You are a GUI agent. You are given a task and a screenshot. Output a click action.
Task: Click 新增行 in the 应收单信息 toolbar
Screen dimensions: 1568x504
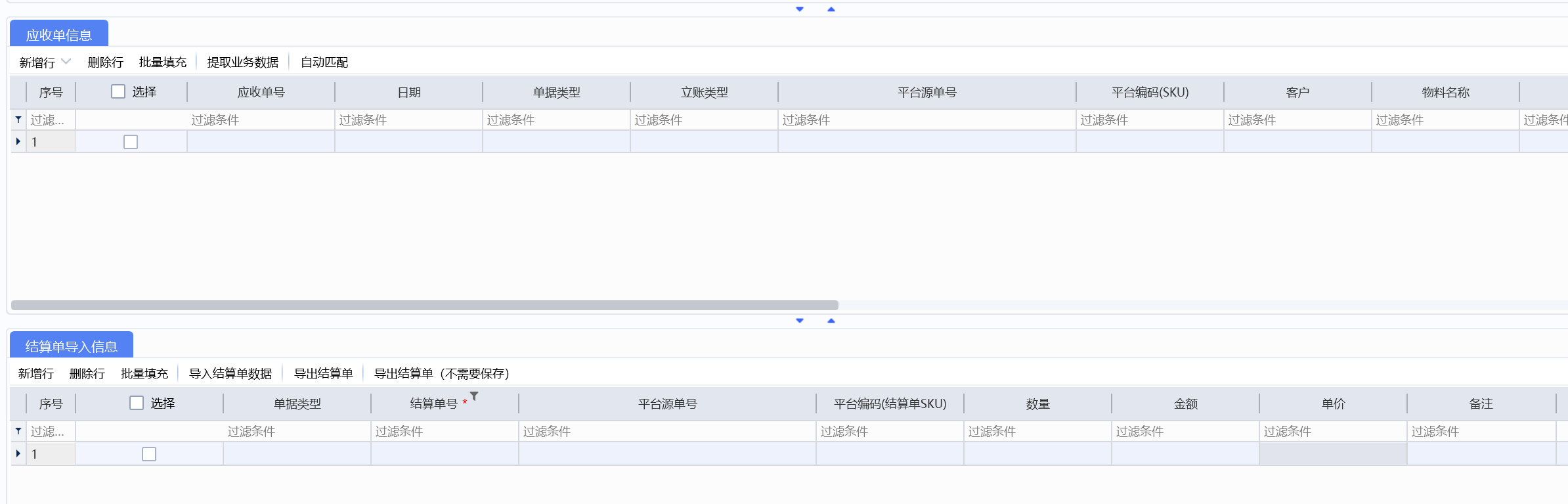tap(37, 62)
